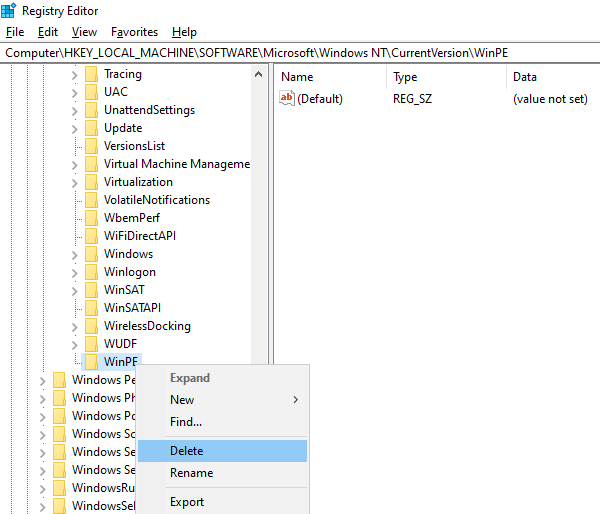This screenshot has height=514, width=600.
Task: Click the registry path address bar
Action: click(300, 53)
